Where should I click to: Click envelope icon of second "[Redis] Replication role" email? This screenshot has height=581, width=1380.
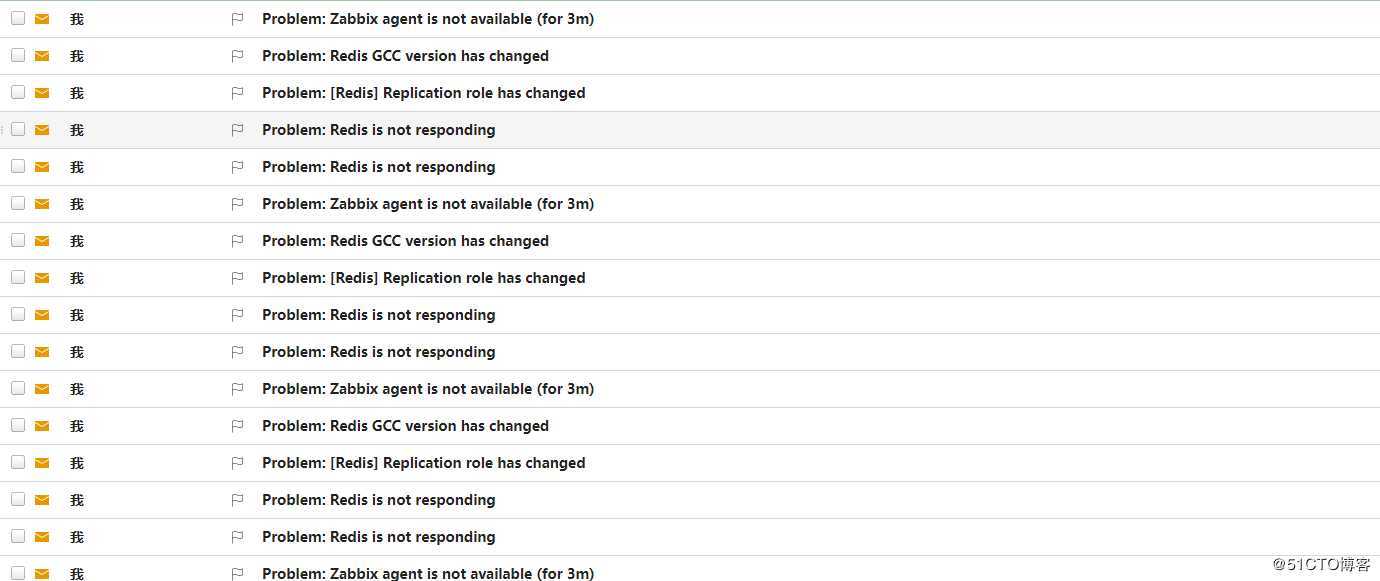click(42, 278)
